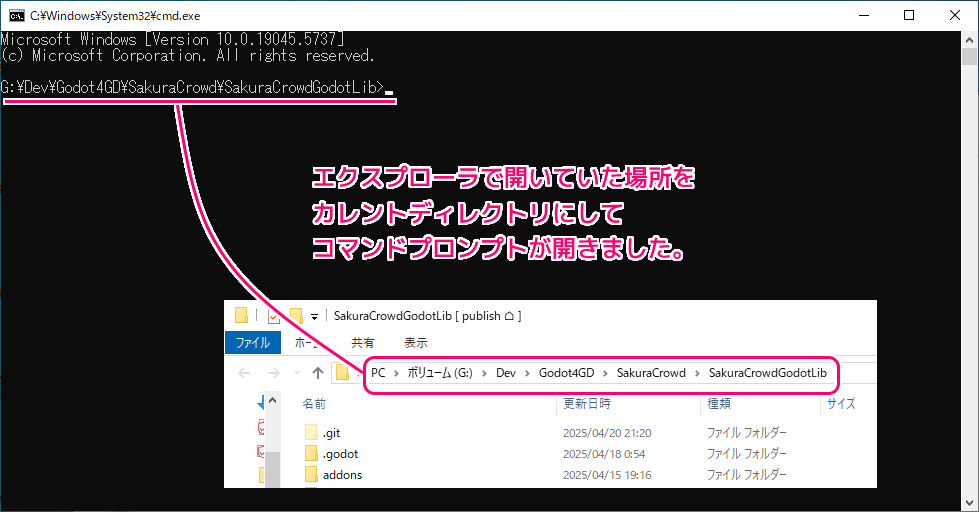
Task: Open the recent locations dropdown in Explorer
Action: pos(297,373)
